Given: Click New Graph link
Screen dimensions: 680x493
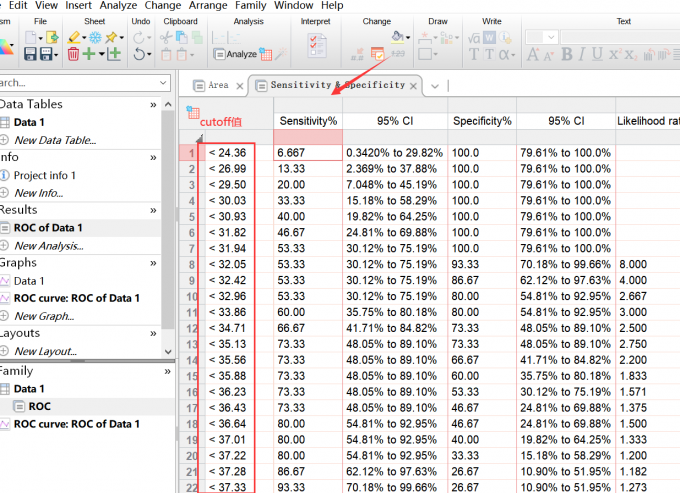Looking at the screenshot, I should pos(44,316).
